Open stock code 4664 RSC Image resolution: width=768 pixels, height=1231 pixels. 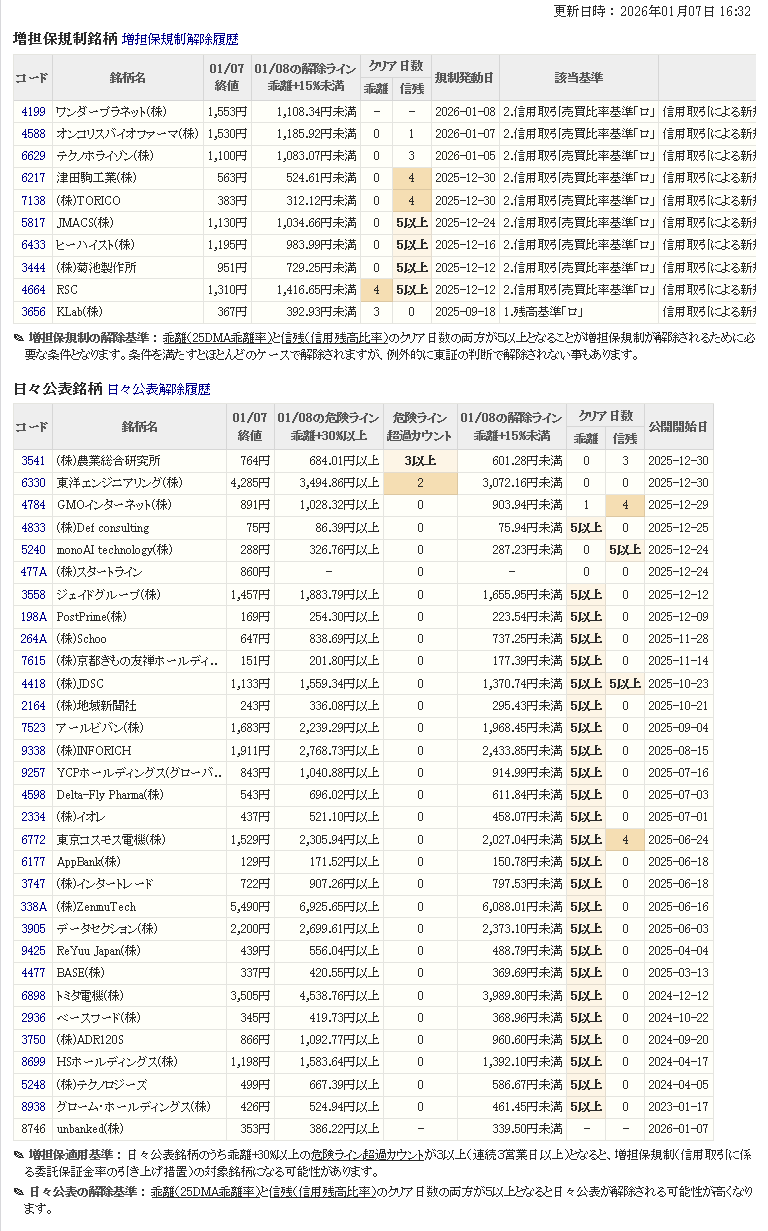pyautogui.click(x=33, y=289)
